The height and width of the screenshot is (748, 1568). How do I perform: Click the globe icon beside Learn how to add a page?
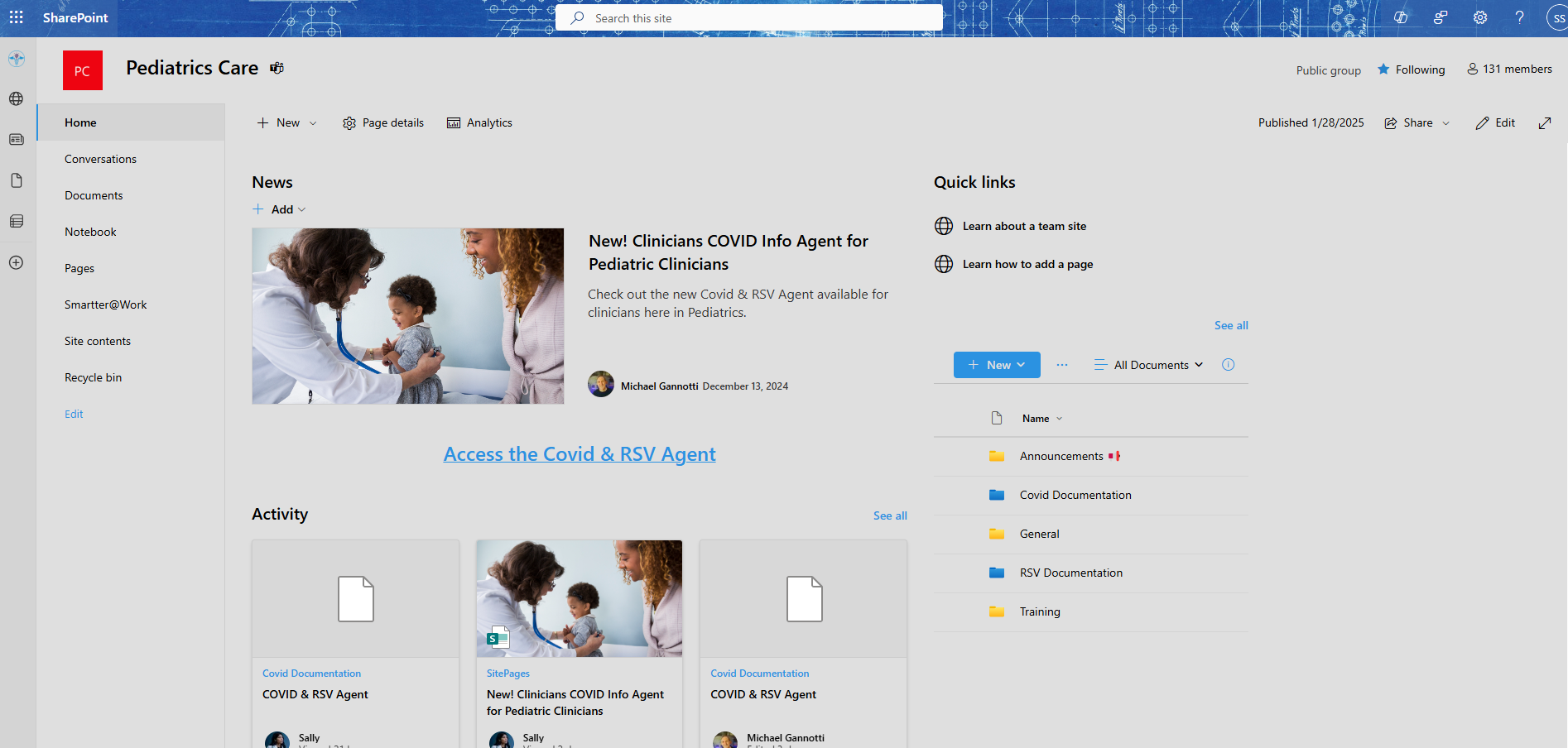[944, 264]
